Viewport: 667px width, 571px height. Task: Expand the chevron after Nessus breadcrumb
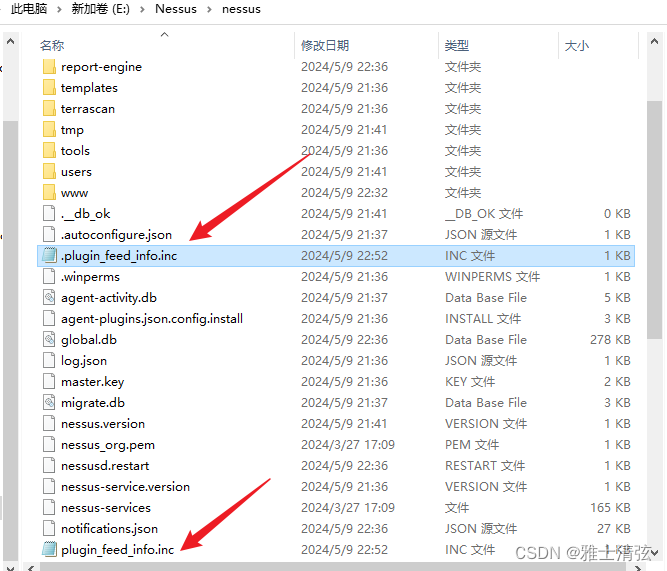(209, 9)
